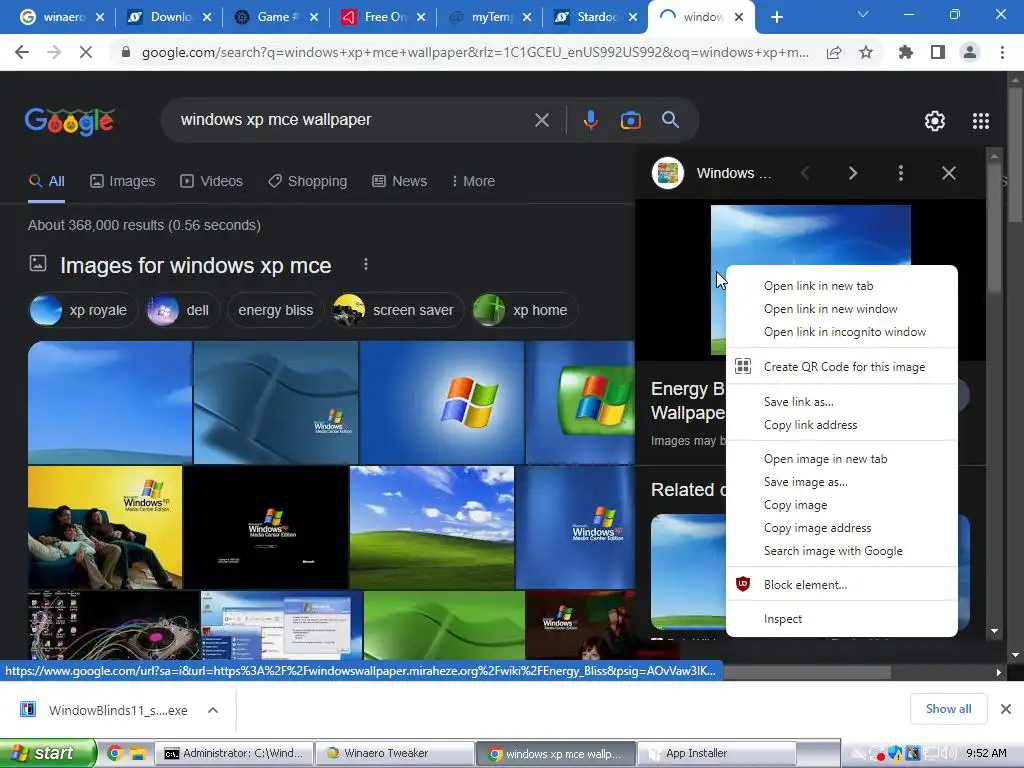The image size is (1024, 768).
Task: Select the News search tab
Action: [x=400, y=182]
